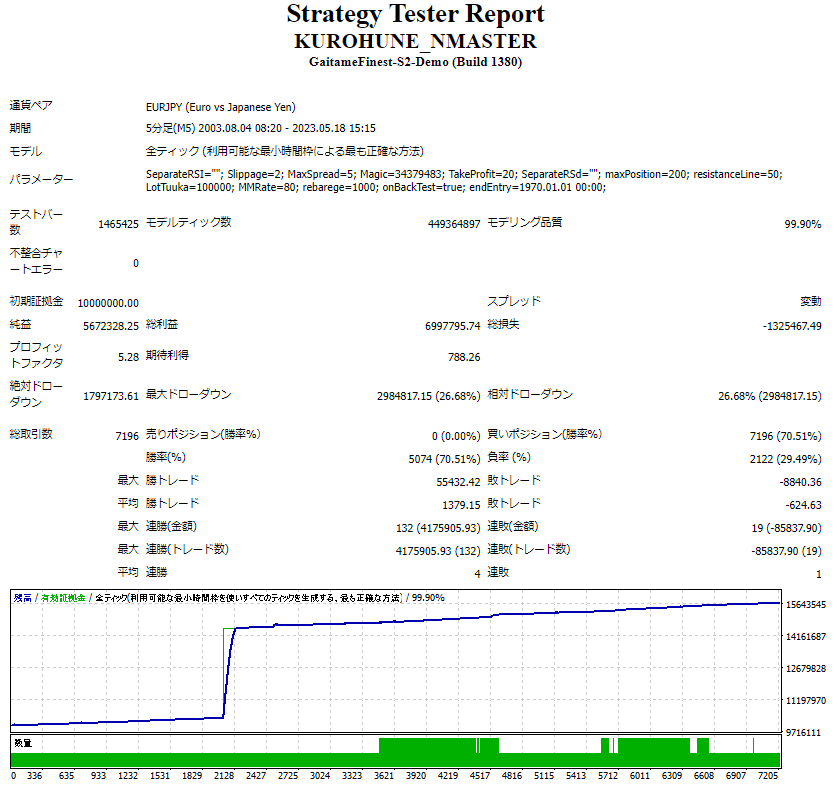Viewport: 838px width, 788px height.
Task: Click the モデル label
Action: pos(26,151)
